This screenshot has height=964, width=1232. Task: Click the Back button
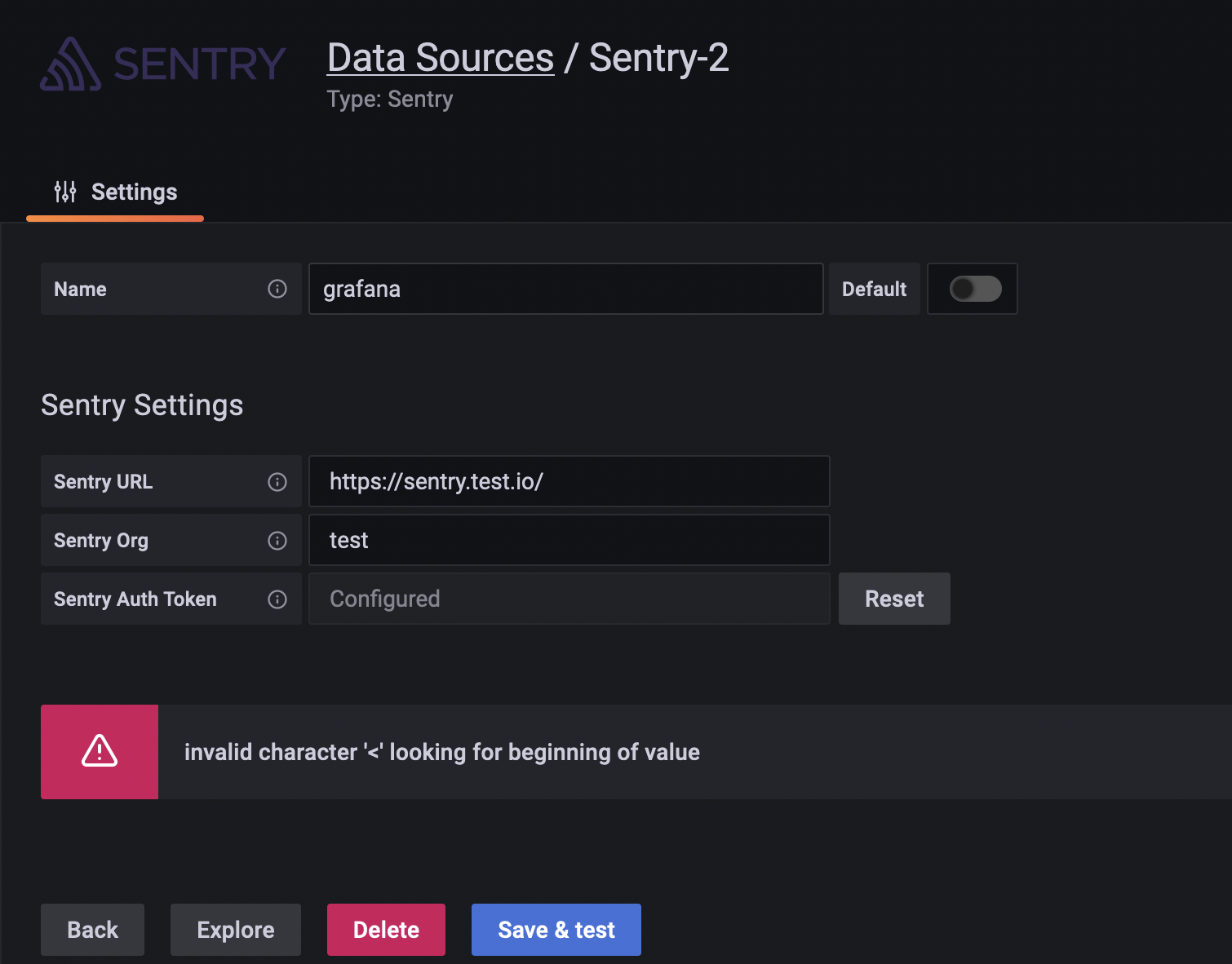click(x=92, y=930)
